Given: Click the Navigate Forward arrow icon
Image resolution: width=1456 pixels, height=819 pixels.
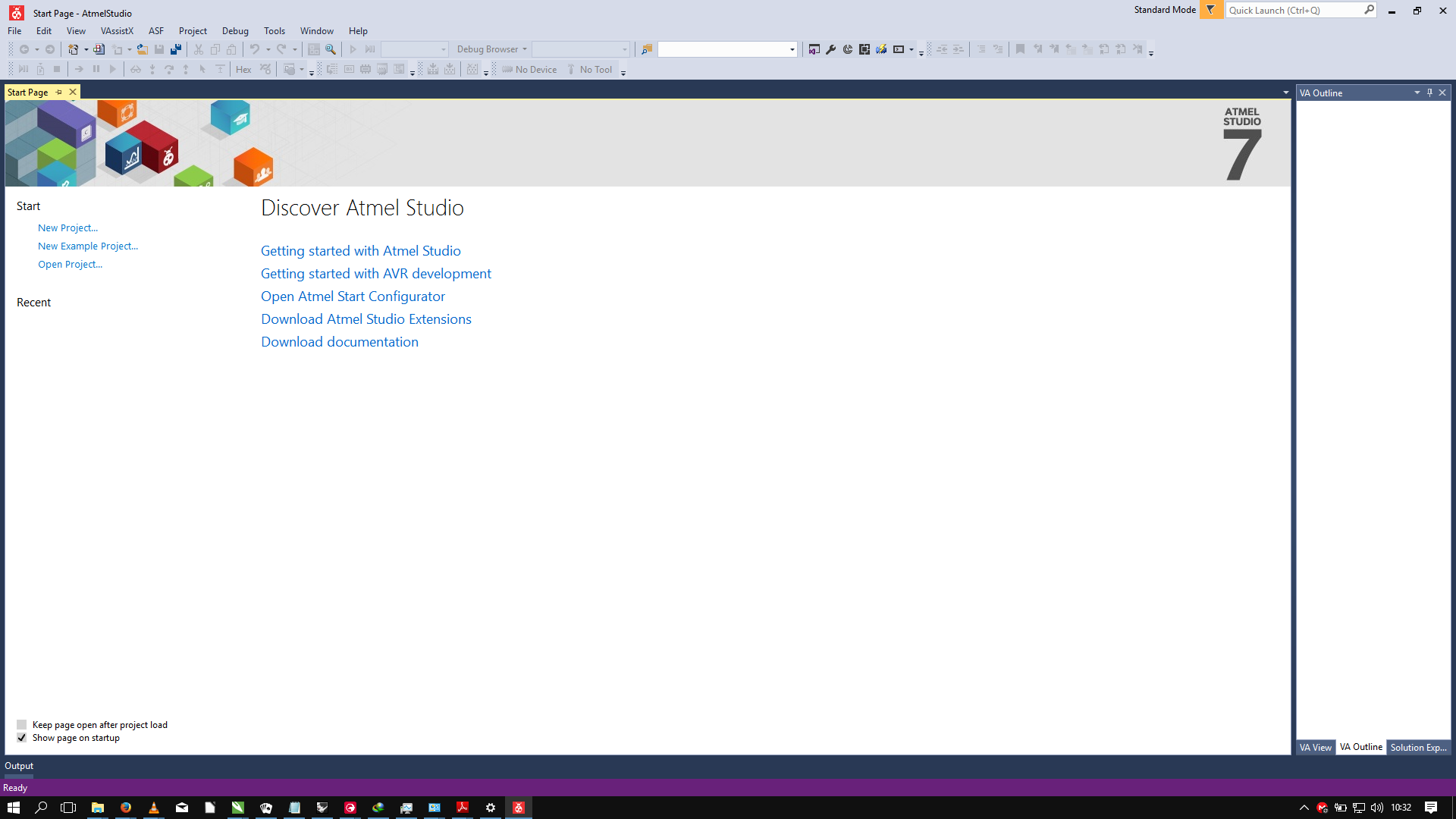Looking at the screenshot, I should 50,49.
